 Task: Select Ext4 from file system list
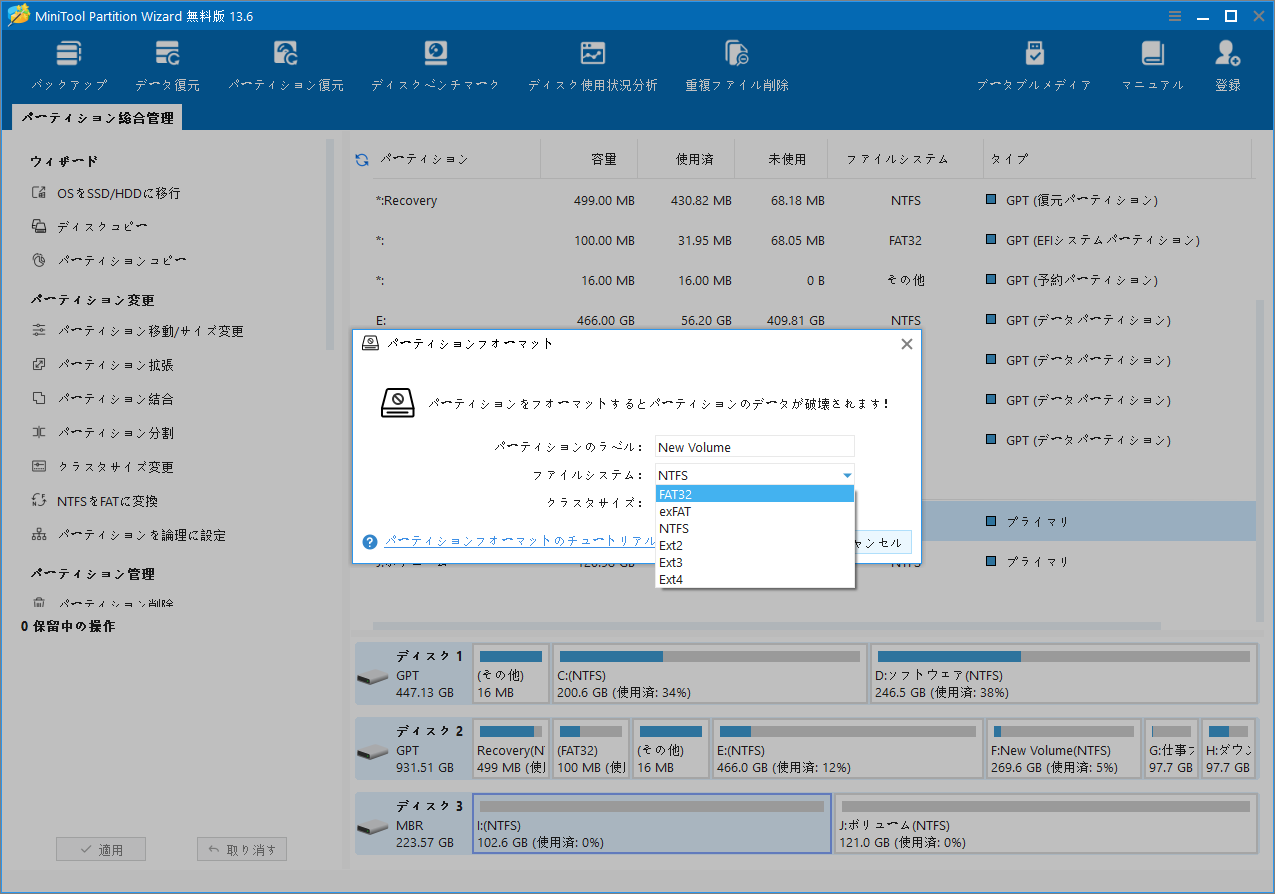tap(755, 579)
